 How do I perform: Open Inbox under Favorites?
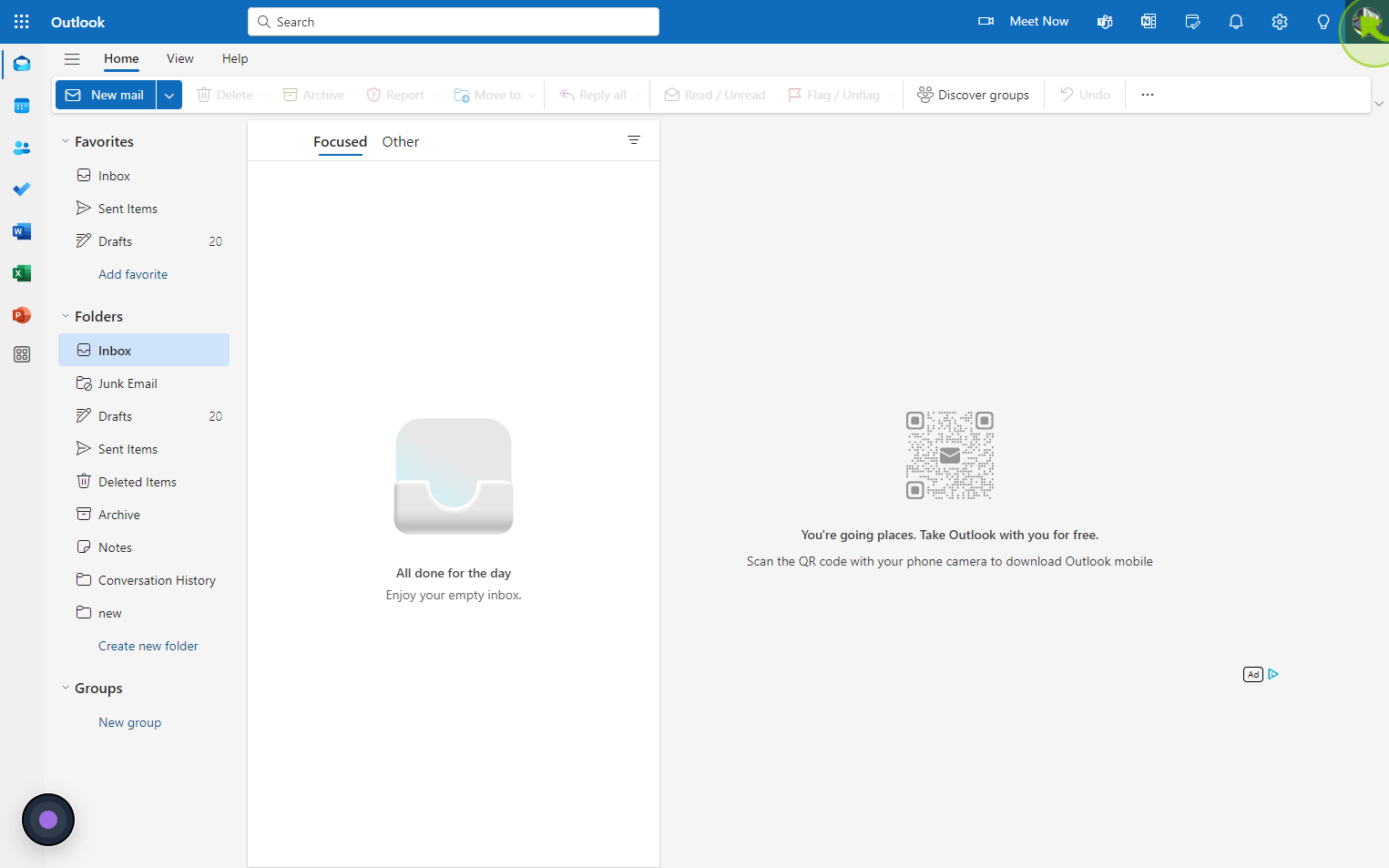[144, 176]
